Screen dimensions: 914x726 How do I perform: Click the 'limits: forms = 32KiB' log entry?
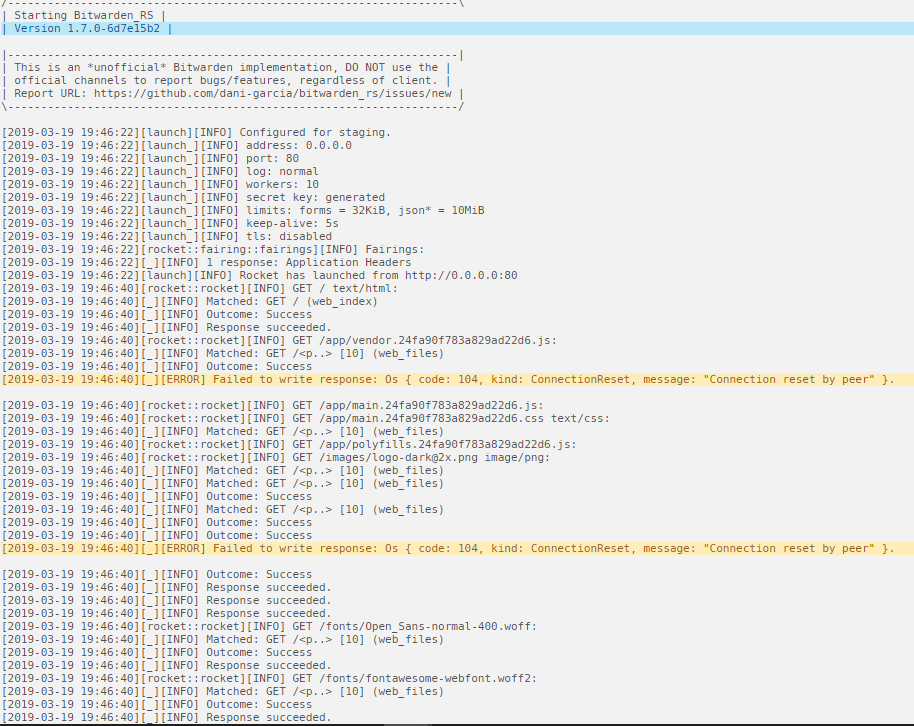tap(243, 210)
